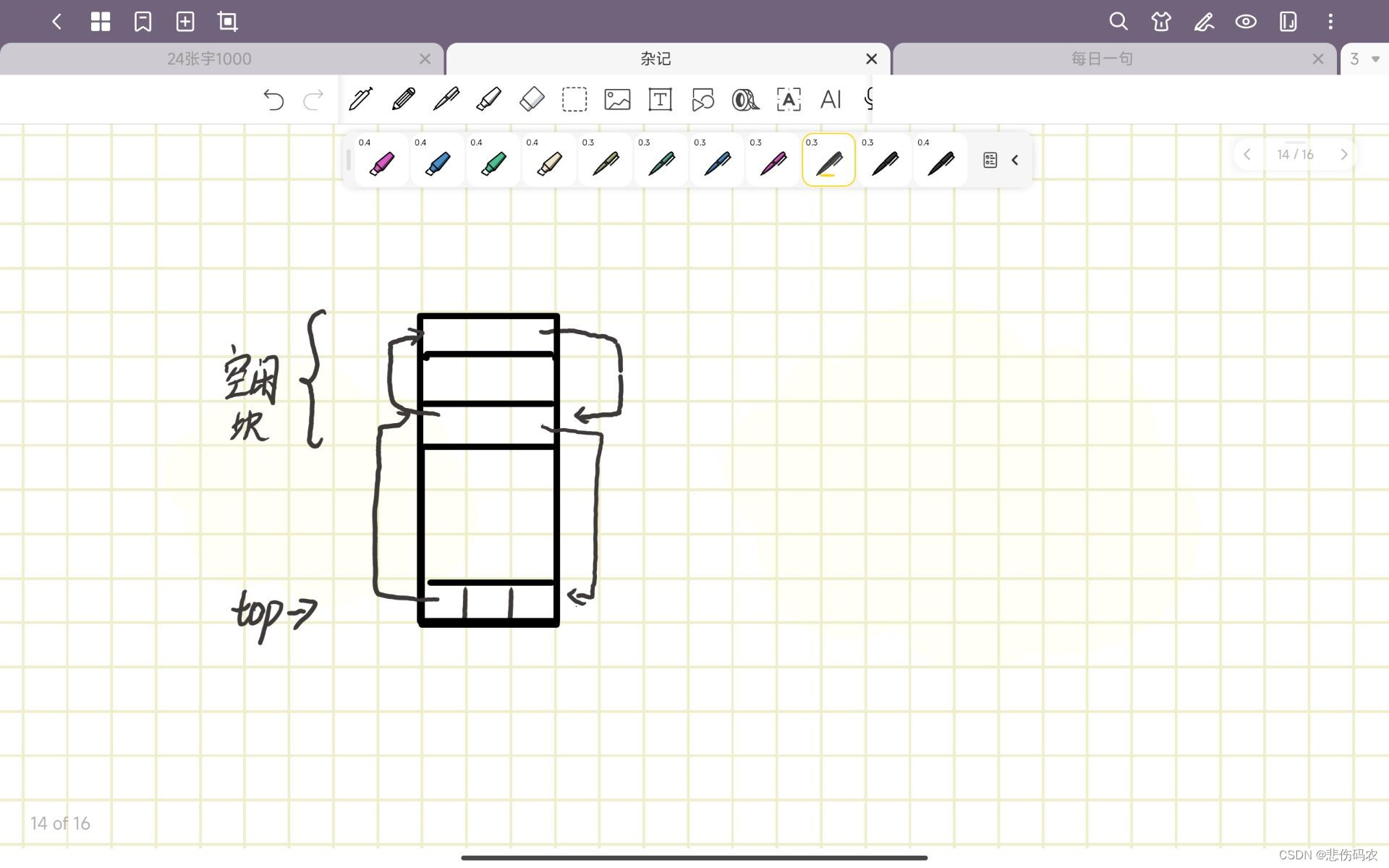Click the undo arrow
The width and height of the screenshot is (1389, 868).
tap(273, 99)
